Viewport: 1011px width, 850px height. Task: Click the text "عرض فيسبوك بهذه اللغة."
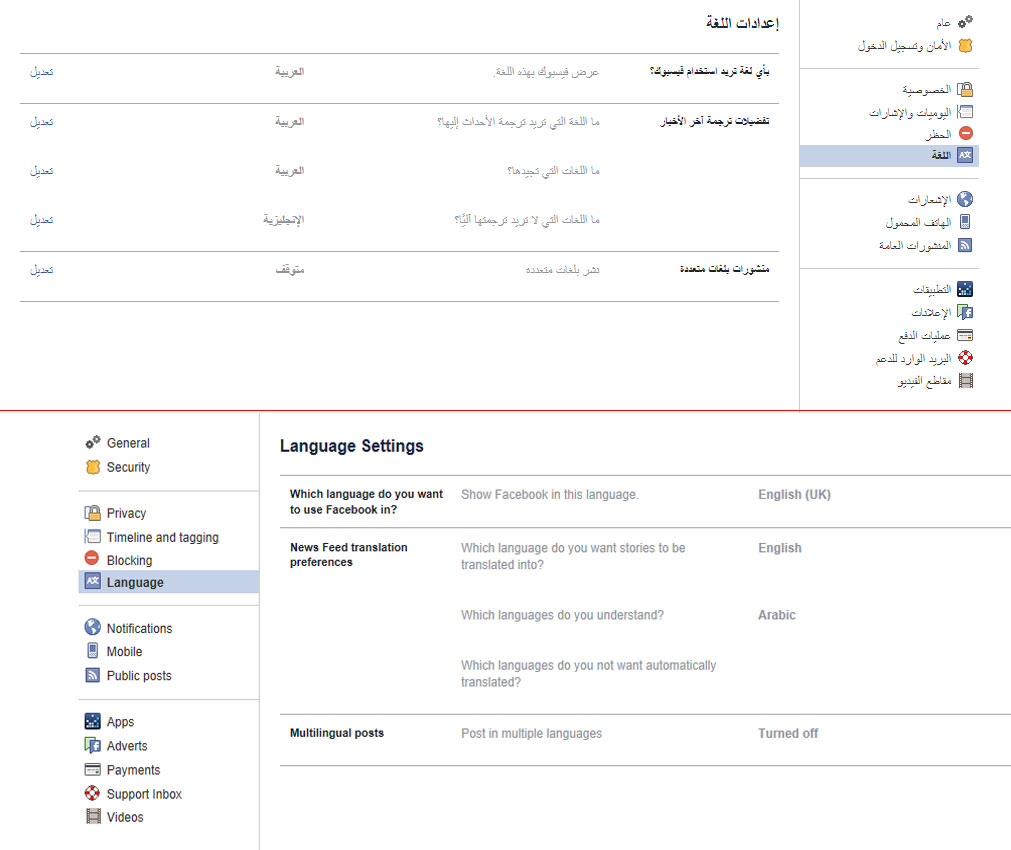tap(546, 72)
